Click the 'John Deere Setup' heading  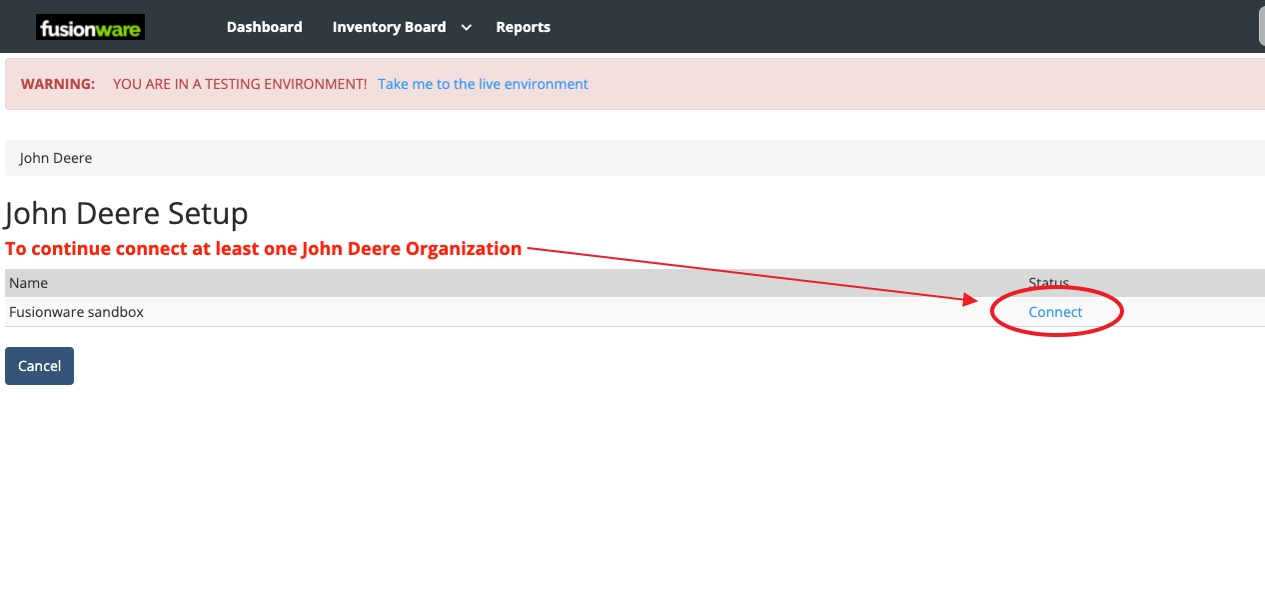(127, 214)
